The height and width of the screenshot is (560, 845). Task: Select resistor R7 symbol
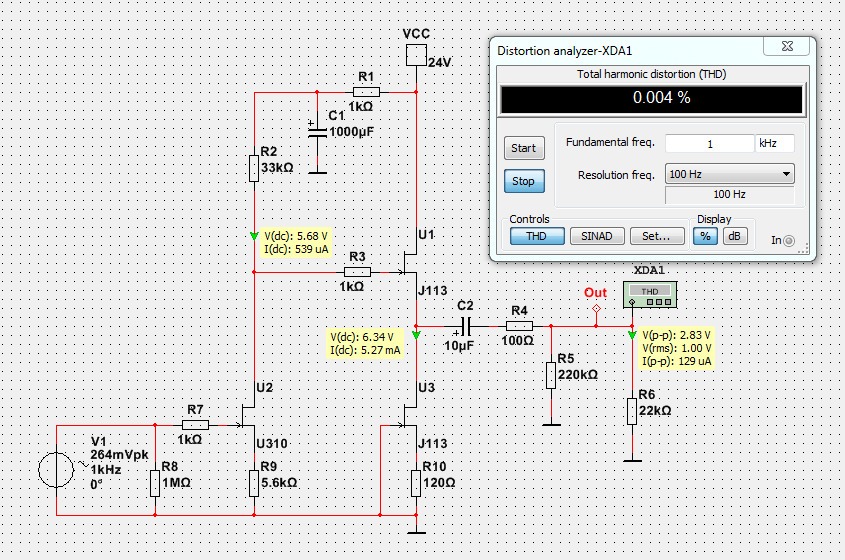coord(196,425)
